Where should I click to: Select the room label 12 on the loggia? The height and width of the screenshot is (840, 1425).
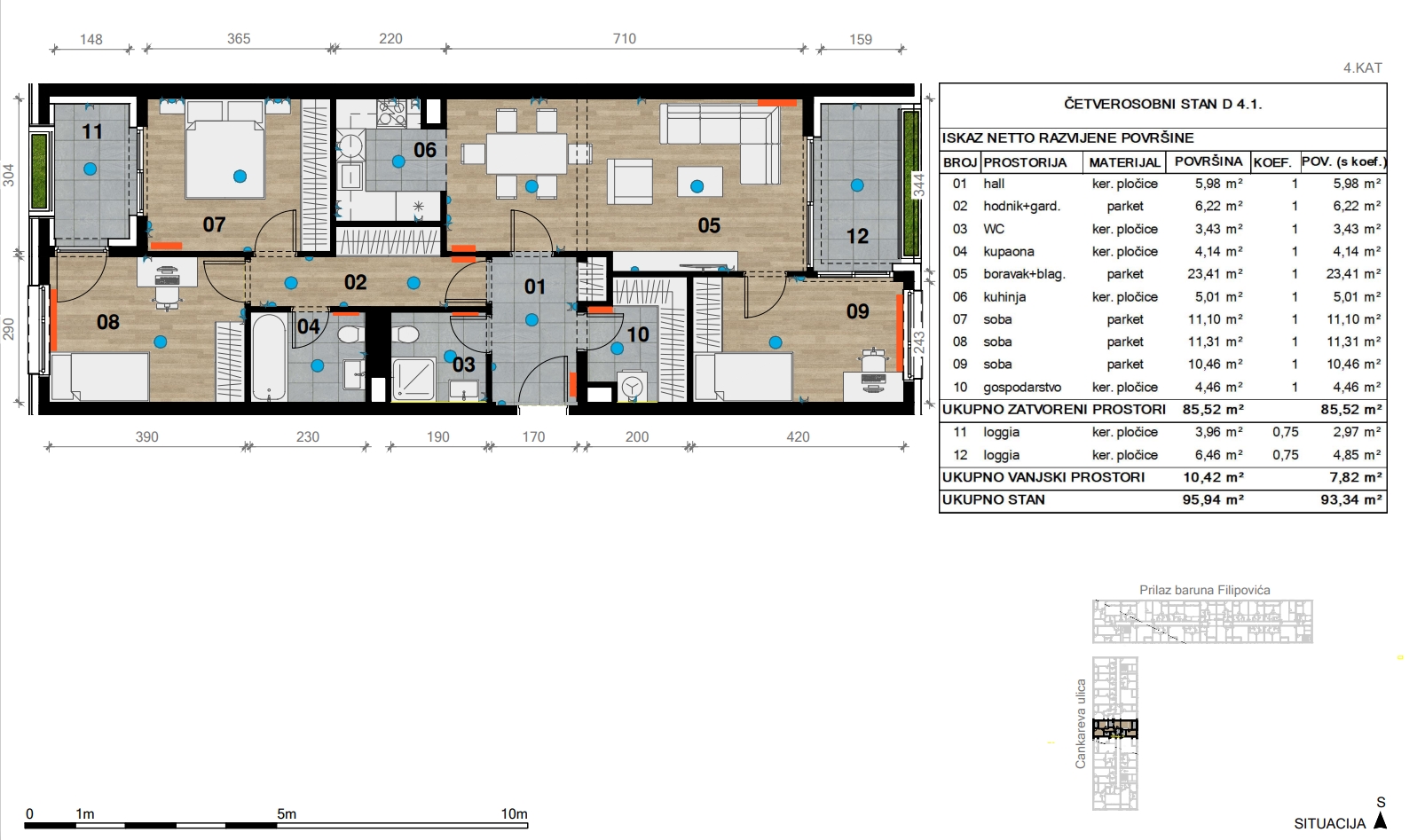[857, 236]
